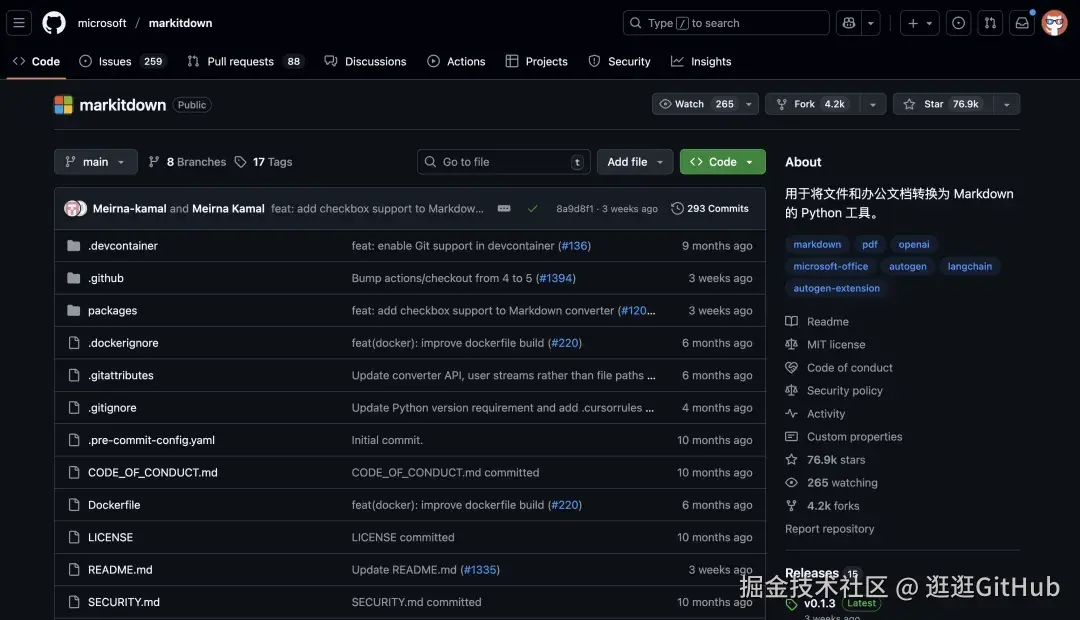Open the Copilot dropdown arrow in header
Screen dimensions: 1080x620
[871, 23]
